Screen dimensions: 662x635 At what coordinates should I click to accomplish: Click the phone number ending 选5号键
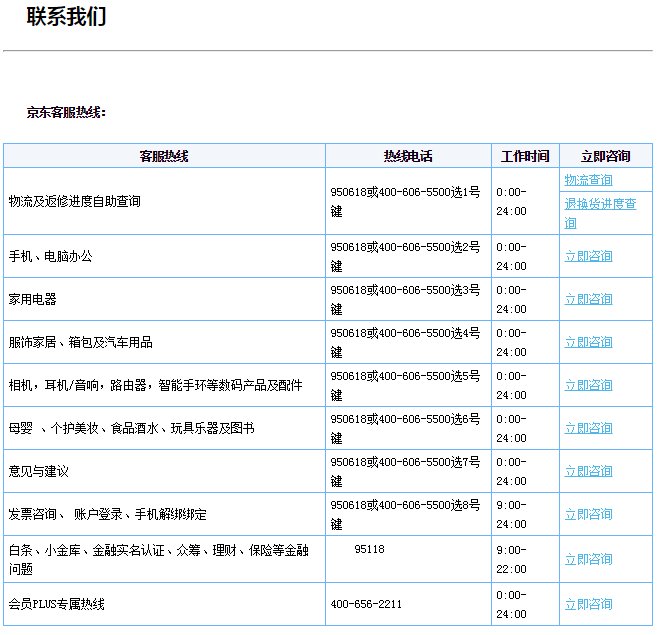pos(405,385)
